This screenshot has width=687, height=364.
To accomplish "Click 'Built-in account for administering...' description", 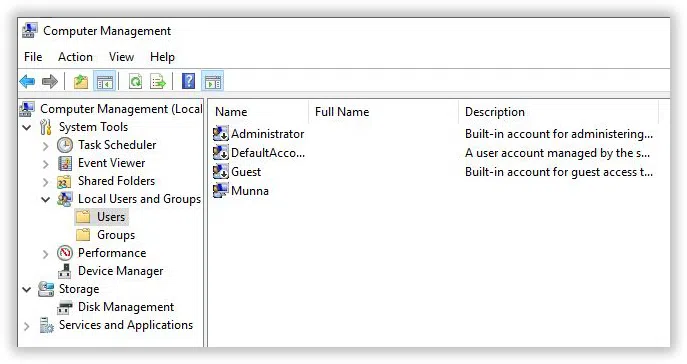I will (559, 134).
